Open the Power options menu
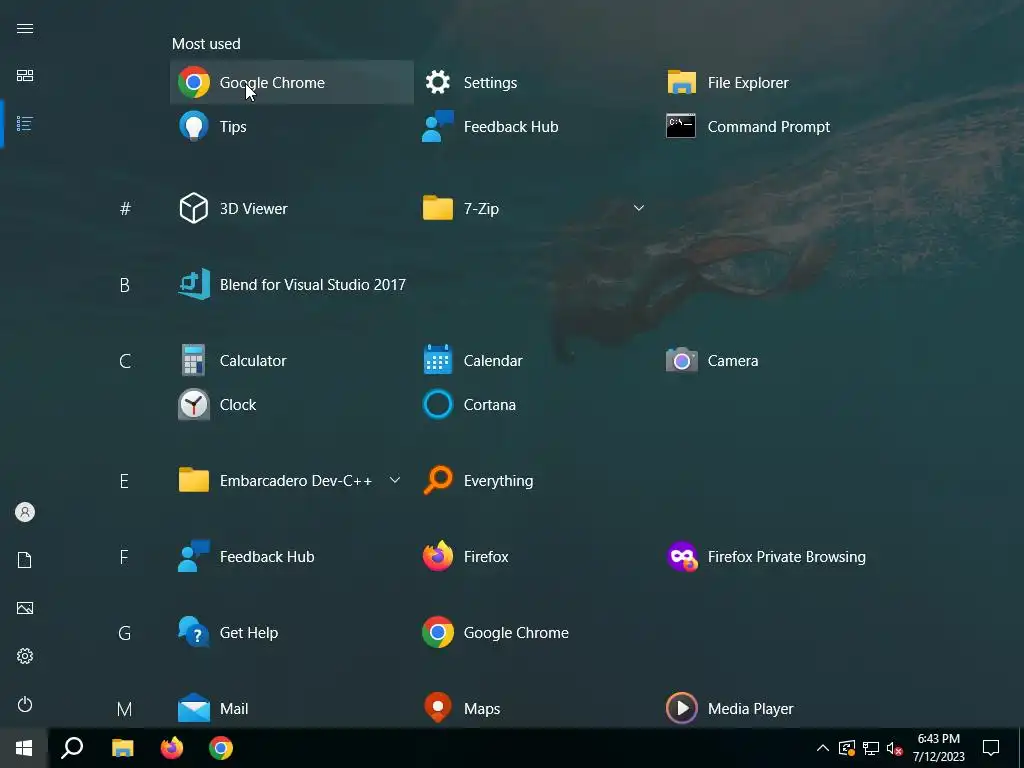The image size is (1024, 768). click(x=25, y=704)
